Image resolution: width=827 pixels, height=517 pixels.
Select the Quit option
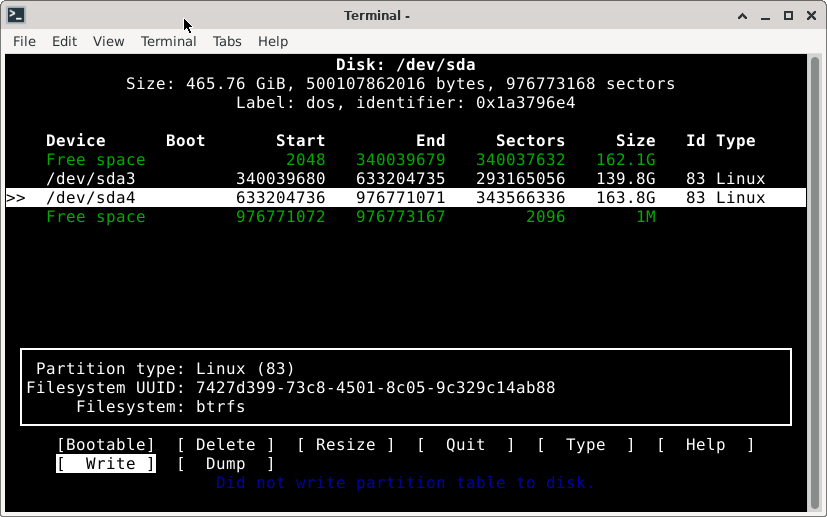pyautogui.click(x=465, y=445)
